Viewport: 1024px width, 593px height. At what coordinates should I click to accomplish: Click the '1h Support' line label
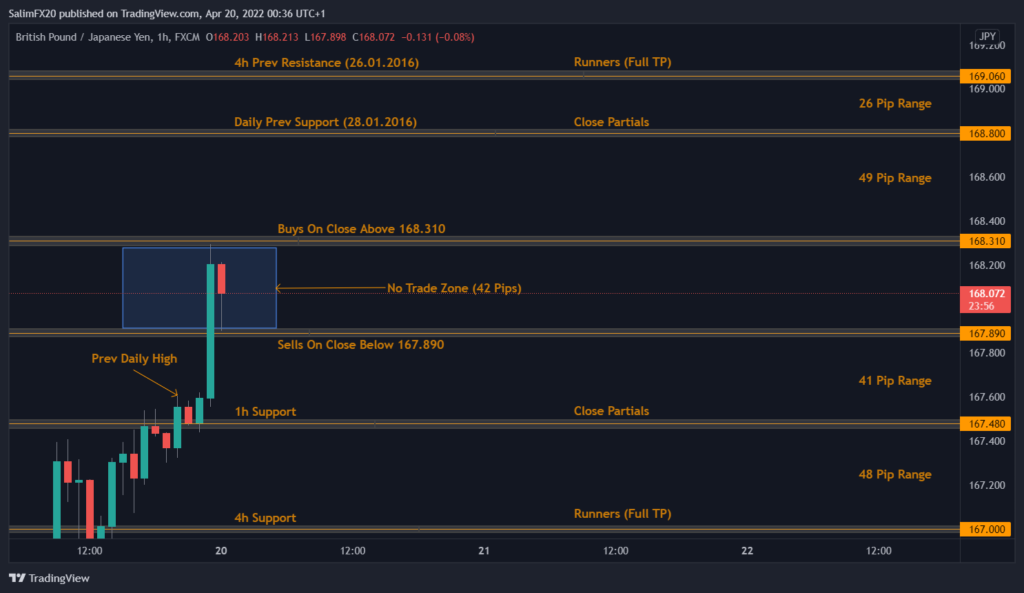(265, 411)
